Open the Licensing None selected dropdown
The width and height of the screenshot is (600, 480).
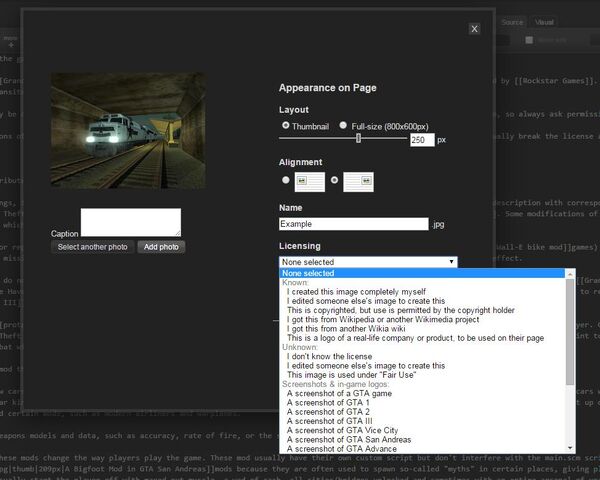(x=368, y=262)
